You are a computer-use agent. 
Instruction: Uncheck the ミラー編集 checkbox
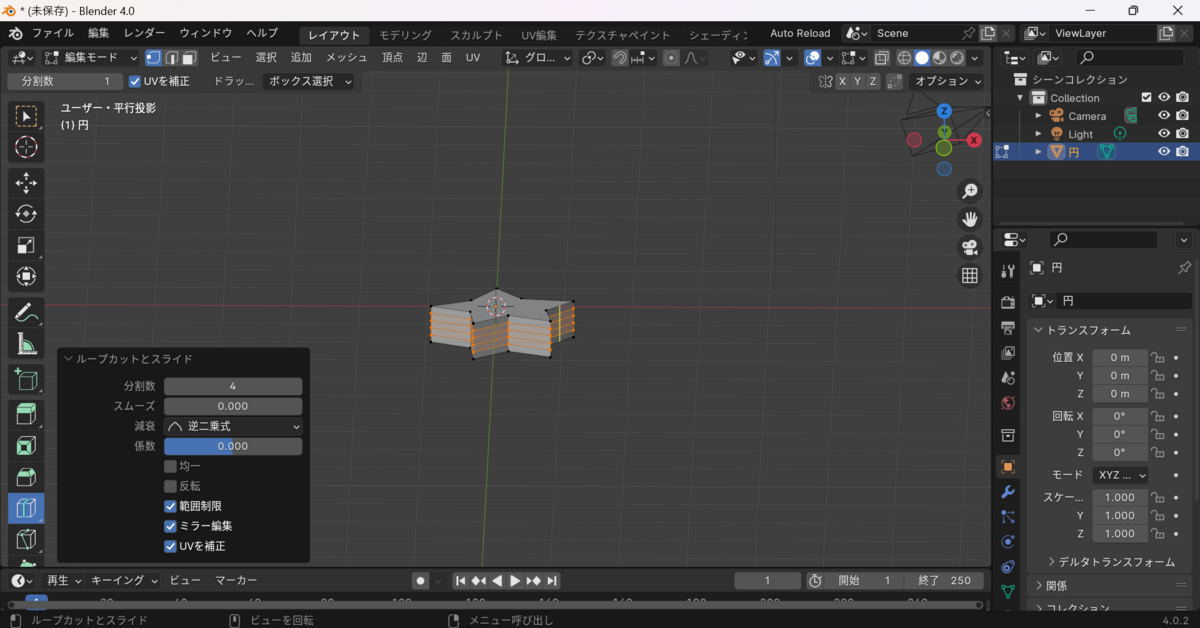click(x=170, y=526)
